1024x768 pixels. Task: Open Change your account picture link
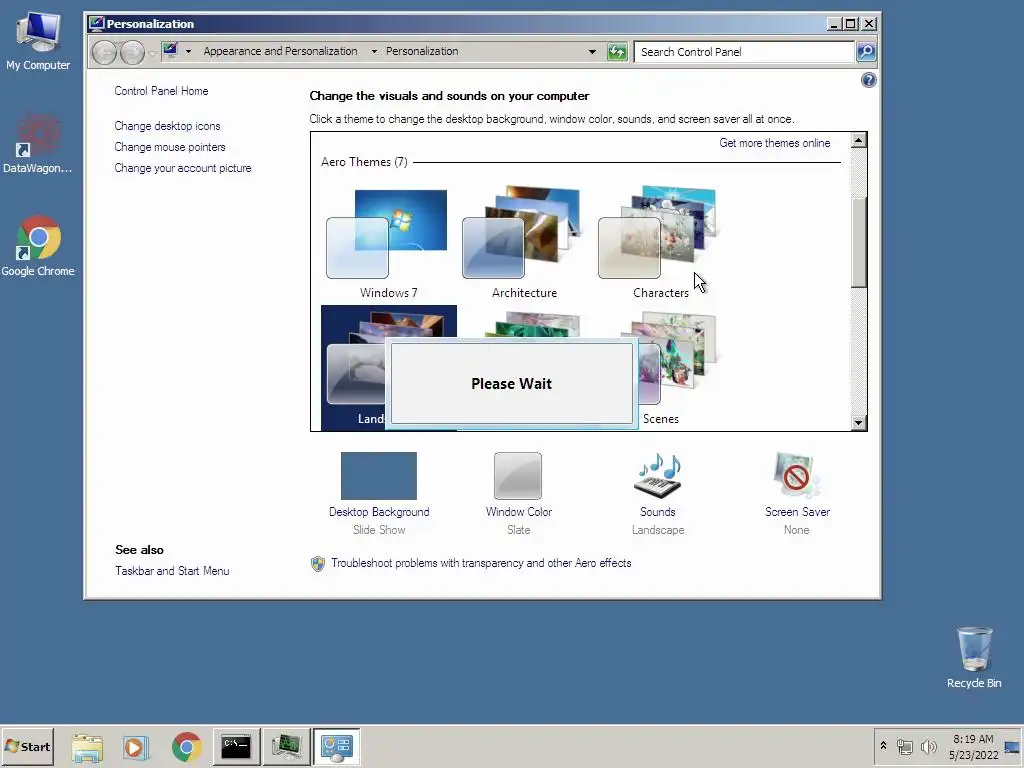(x=183, y=168)
